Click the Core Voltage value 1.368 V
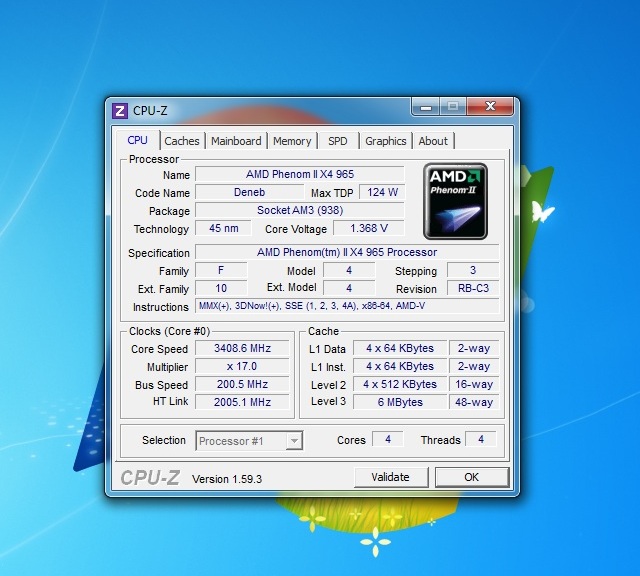 pos(369,228)
